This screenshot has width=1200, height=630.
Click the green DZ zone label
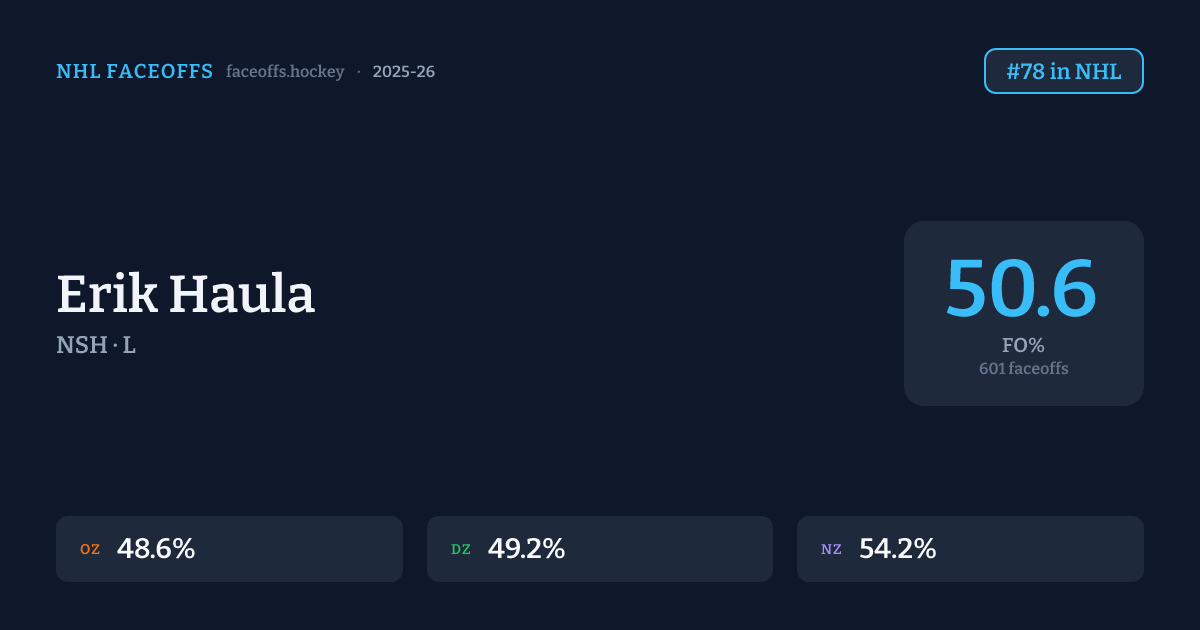[x=461, y=550]
